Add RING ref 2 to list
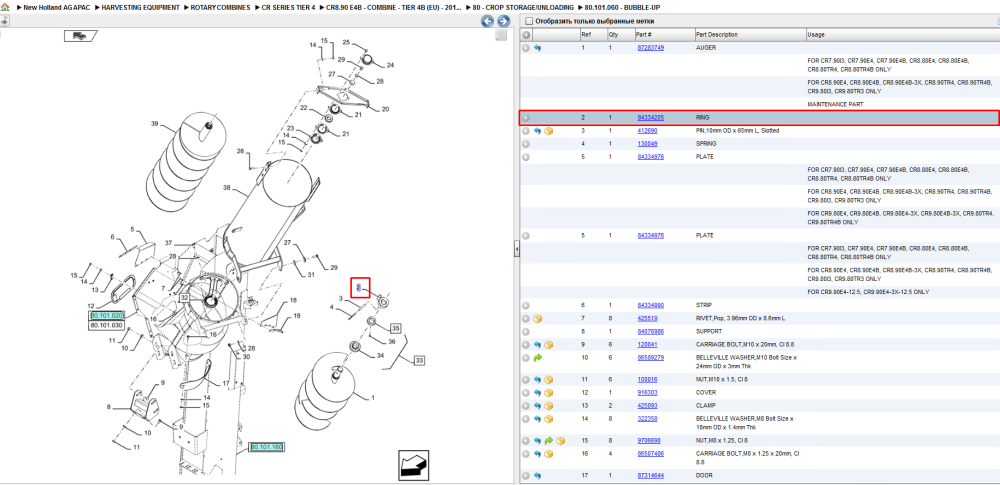Screen dimensions: 1000x485 (526, 118)
